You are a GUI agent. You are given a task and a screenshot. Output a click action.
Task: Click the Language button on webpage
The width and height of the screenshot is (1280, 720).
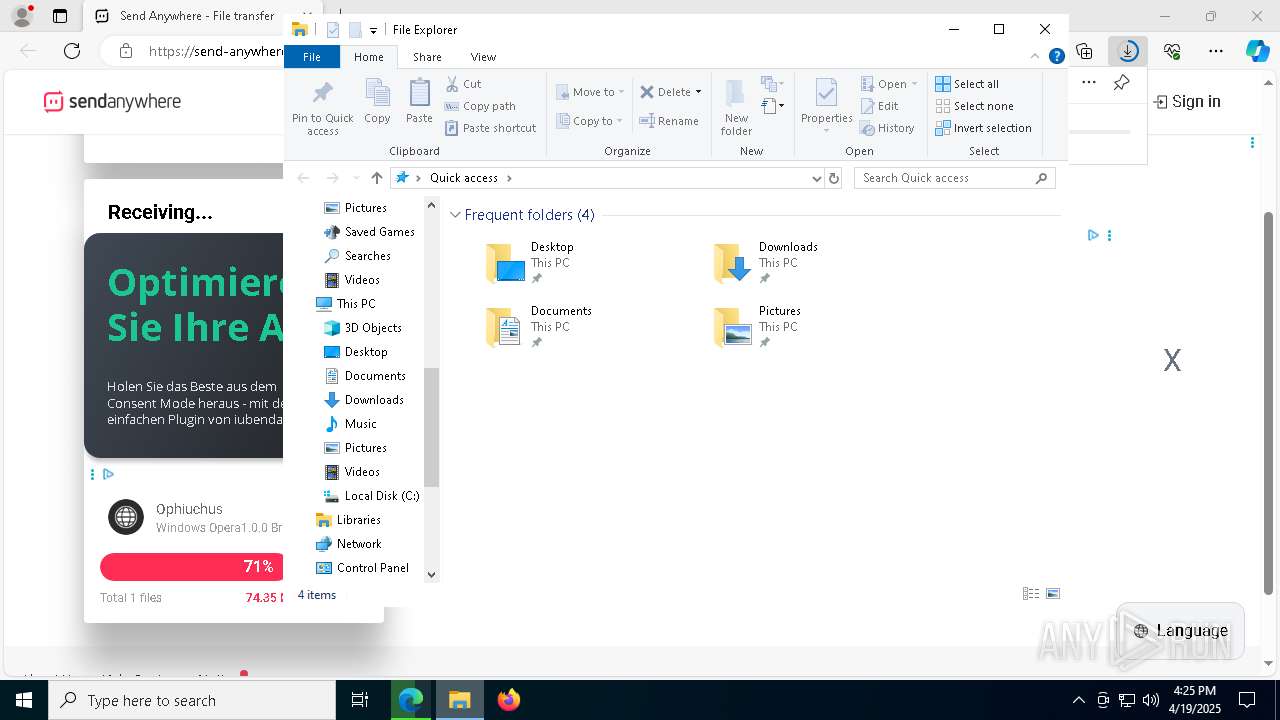pos(1180,630)
